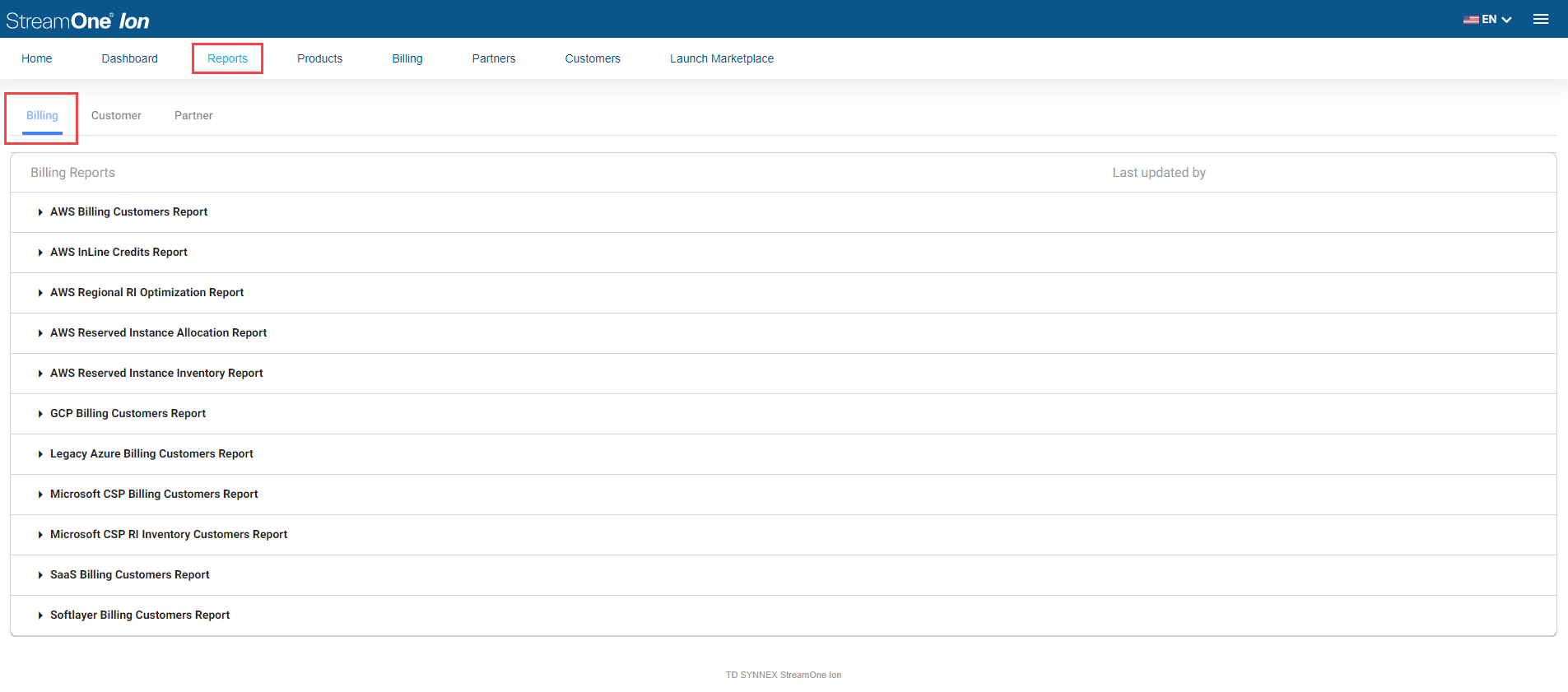Click 'SaaS Billing Customers Report' text

(x=129, y=574)
